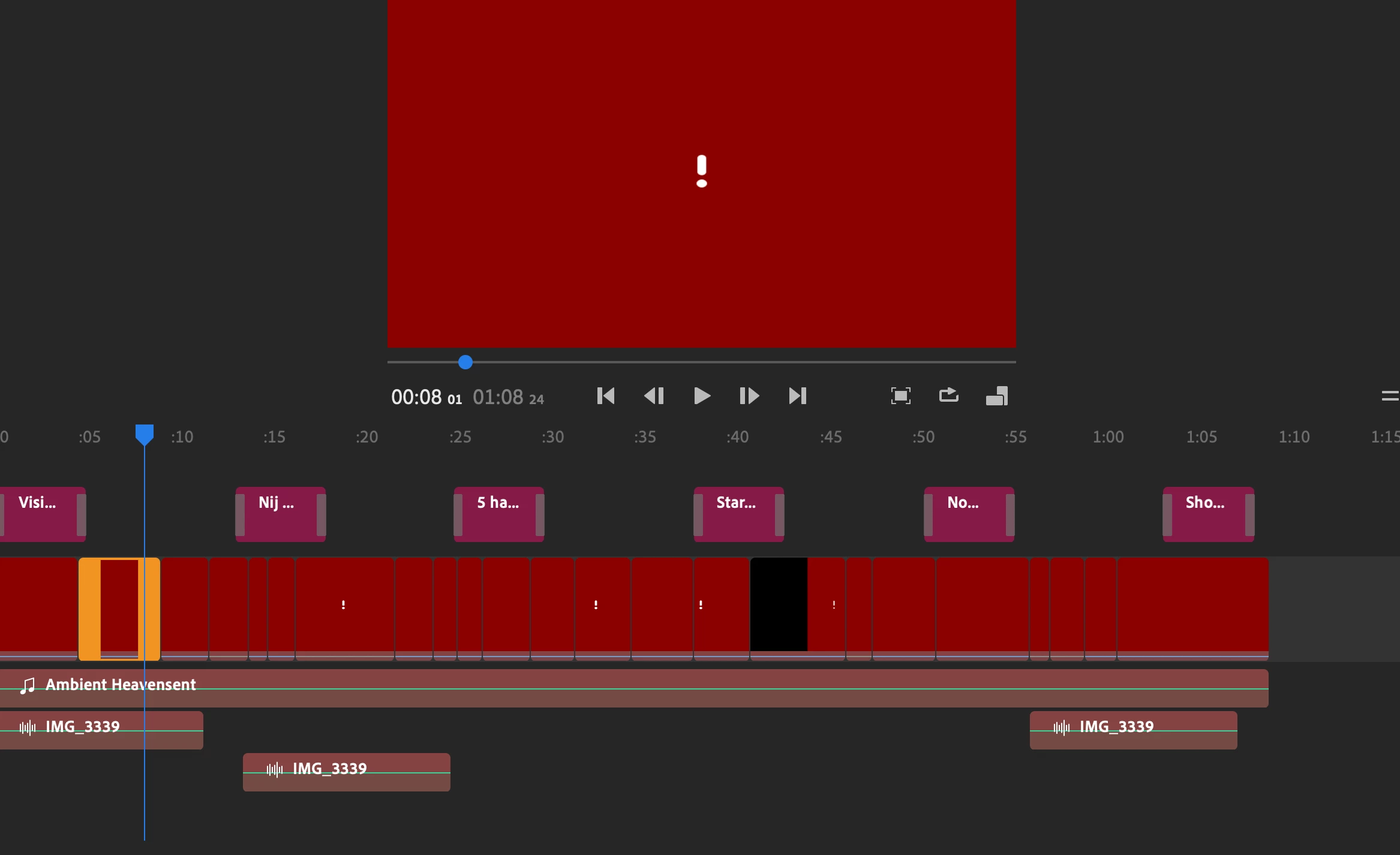This screenshot has width=1400, height=855.
Task: Click the share export icon
Action: [948, 395]
